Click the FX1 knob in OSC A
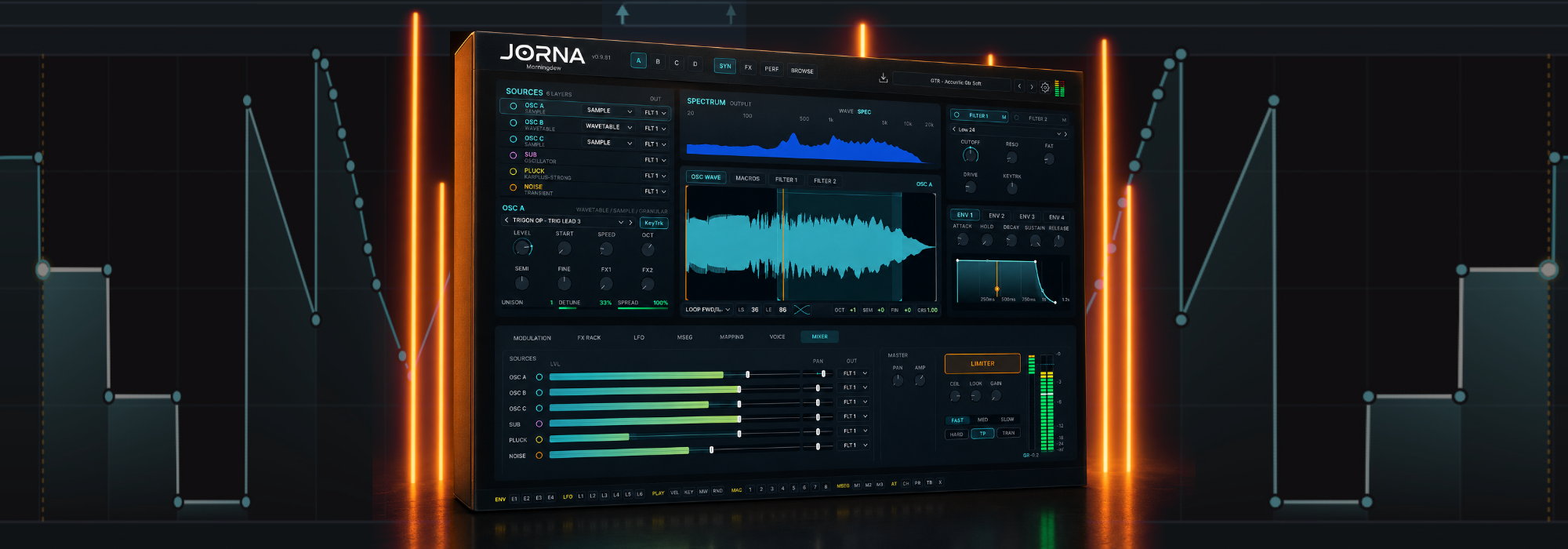The height and width of the screenshot is (549, 1568). tap(606, 284)
